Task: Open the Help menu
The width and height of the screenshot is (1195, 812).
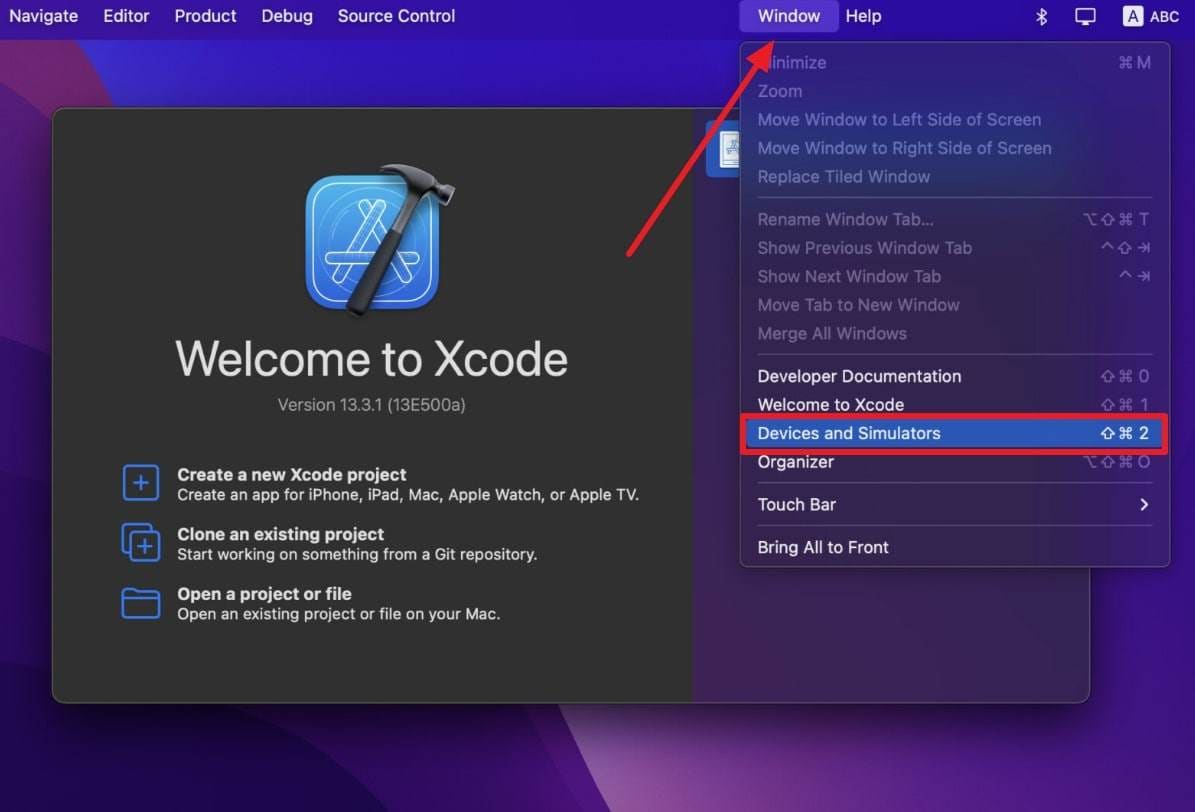Action: pyautogui.click(x=863, y=16)
